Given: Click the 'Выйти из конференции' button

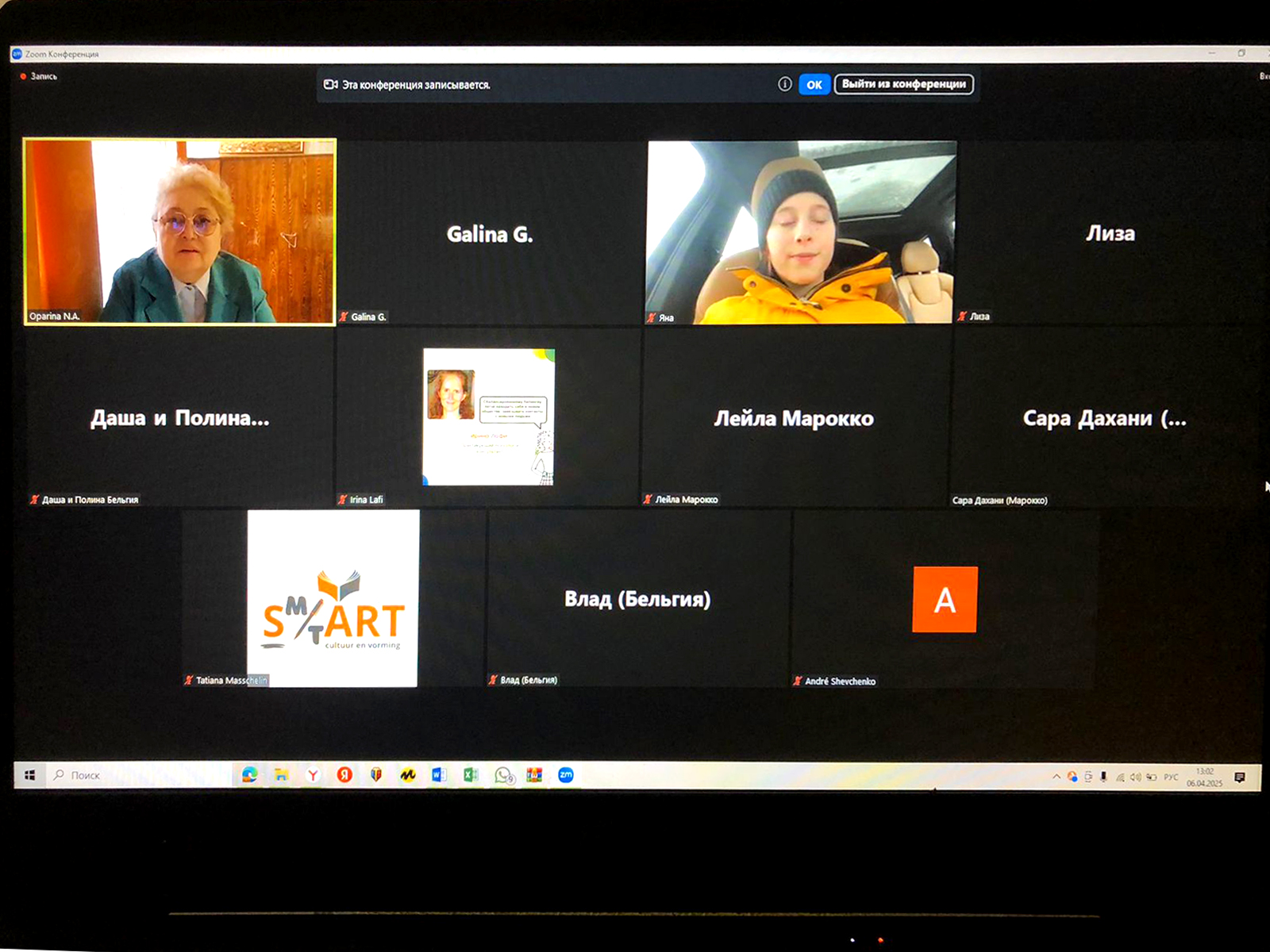Looking at the screenshot, I should (903, 84).
